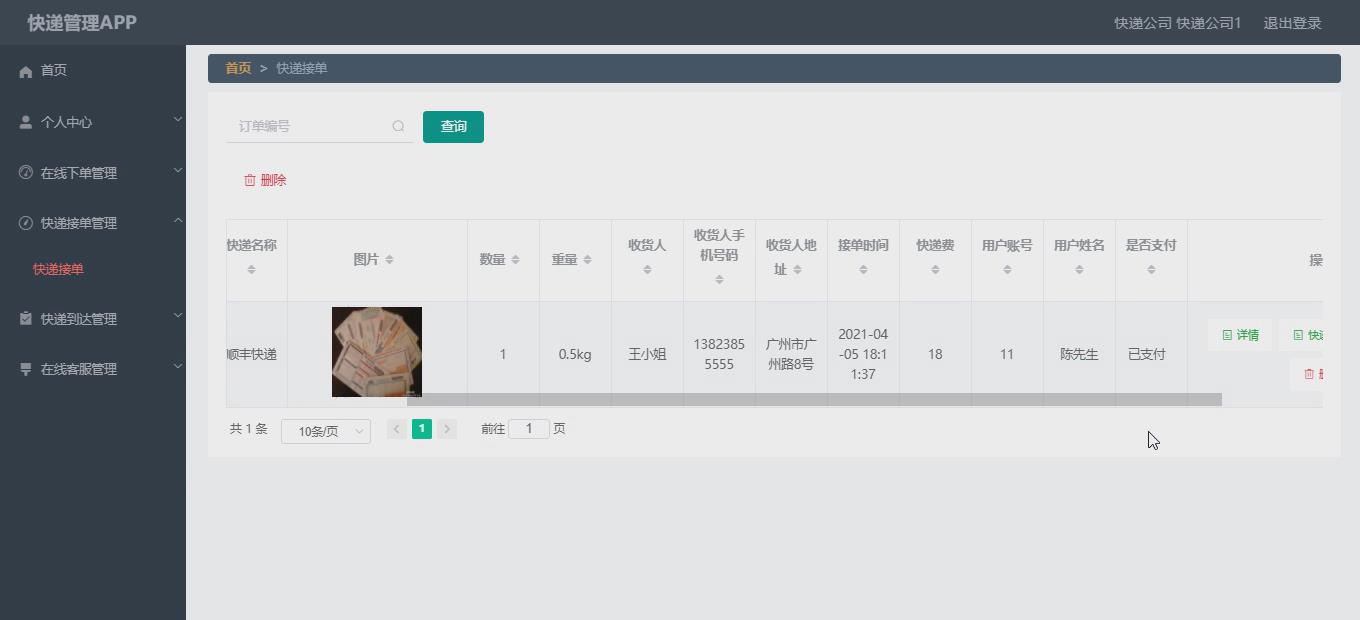The image size is (1360, 620).
Task: Collapse the 快递接单管理 sidebar section
Action: (x=93, y=222)
